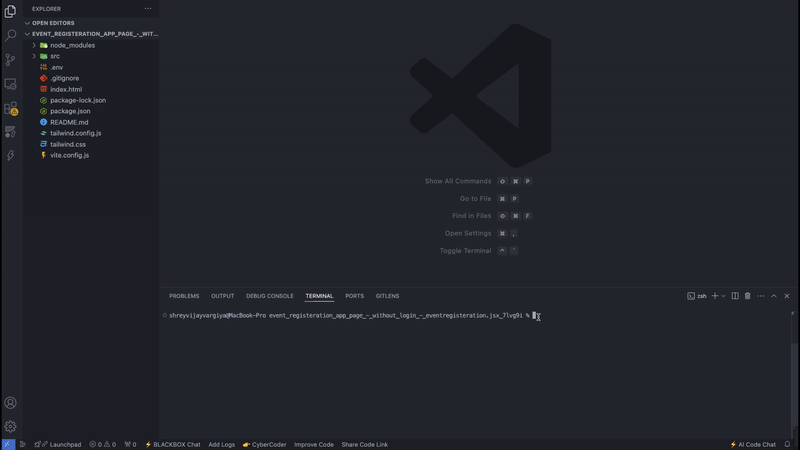This screenshot has height=450, width=800.
Task: Open AI Code Chat in status bar
Action: (x=753, y=444)
